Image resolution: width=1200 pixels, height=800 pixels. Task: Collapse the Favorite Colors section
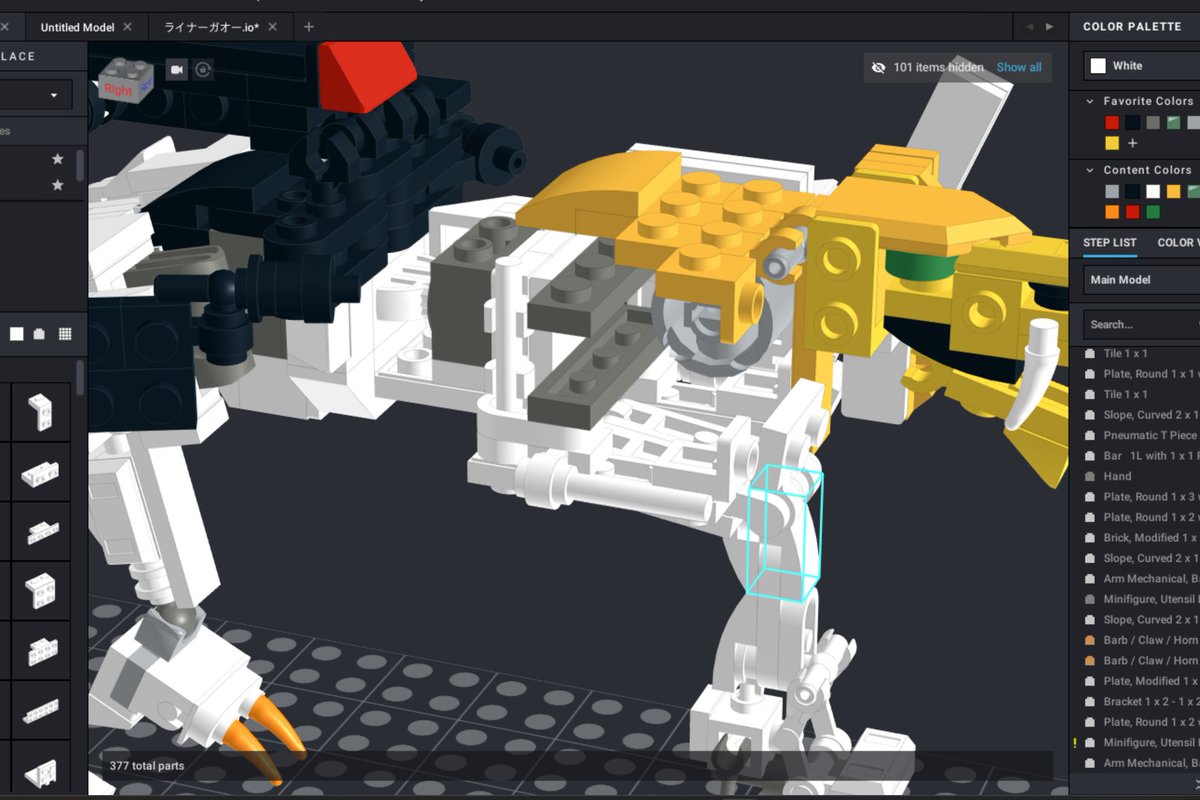click(x=1090, y=101)
